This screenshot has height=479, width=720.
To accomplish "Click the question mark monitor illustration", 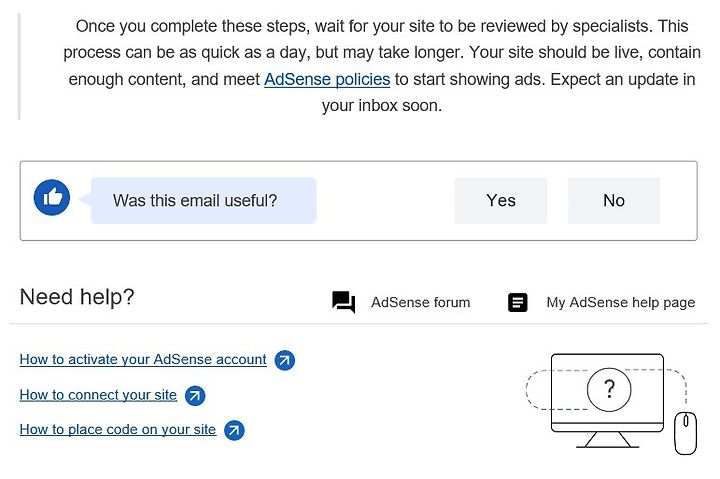I will [607, 400].
